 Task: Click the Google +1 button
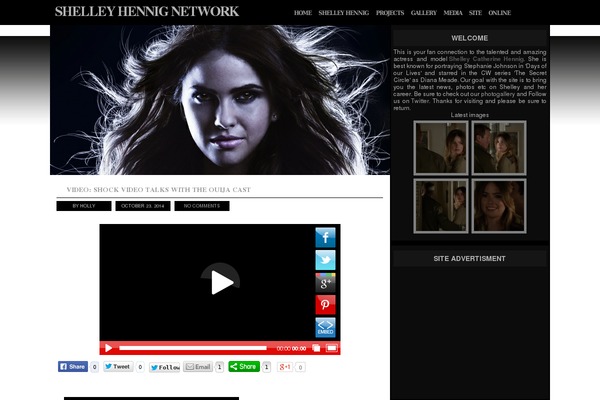[x=285, y=367]
